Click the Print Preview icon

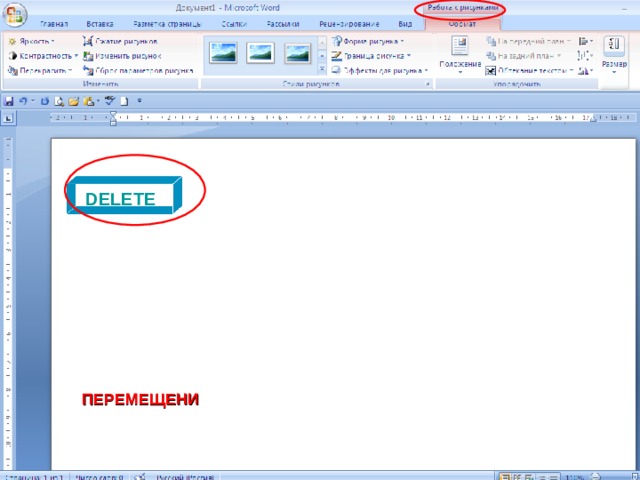coord(59,101)
